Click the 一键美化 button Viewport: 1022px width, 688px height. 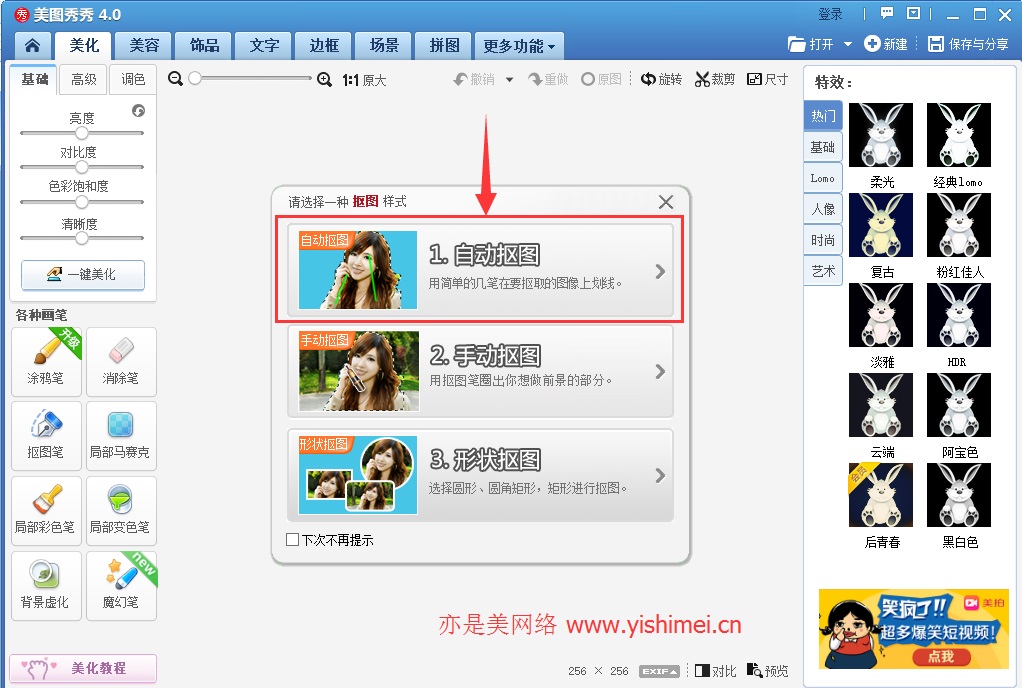pos(83,274)
